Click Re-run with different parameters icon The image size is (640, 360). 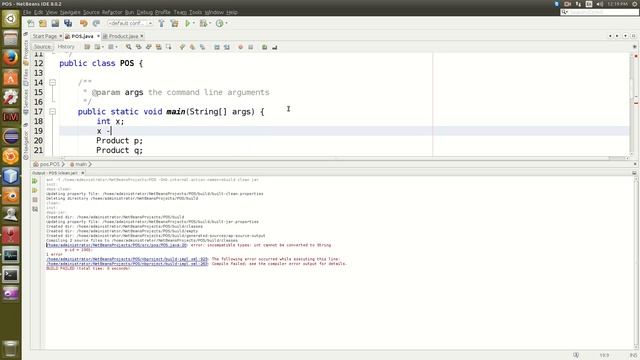(x=35, y=190)
